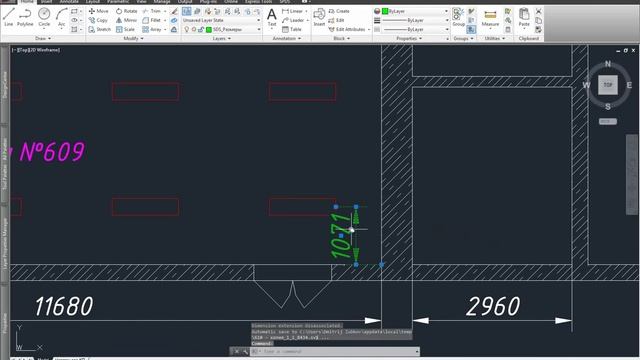This screenshot has height=360, width=640.
Task: Click Create block tool
Action: coord(339,11)
